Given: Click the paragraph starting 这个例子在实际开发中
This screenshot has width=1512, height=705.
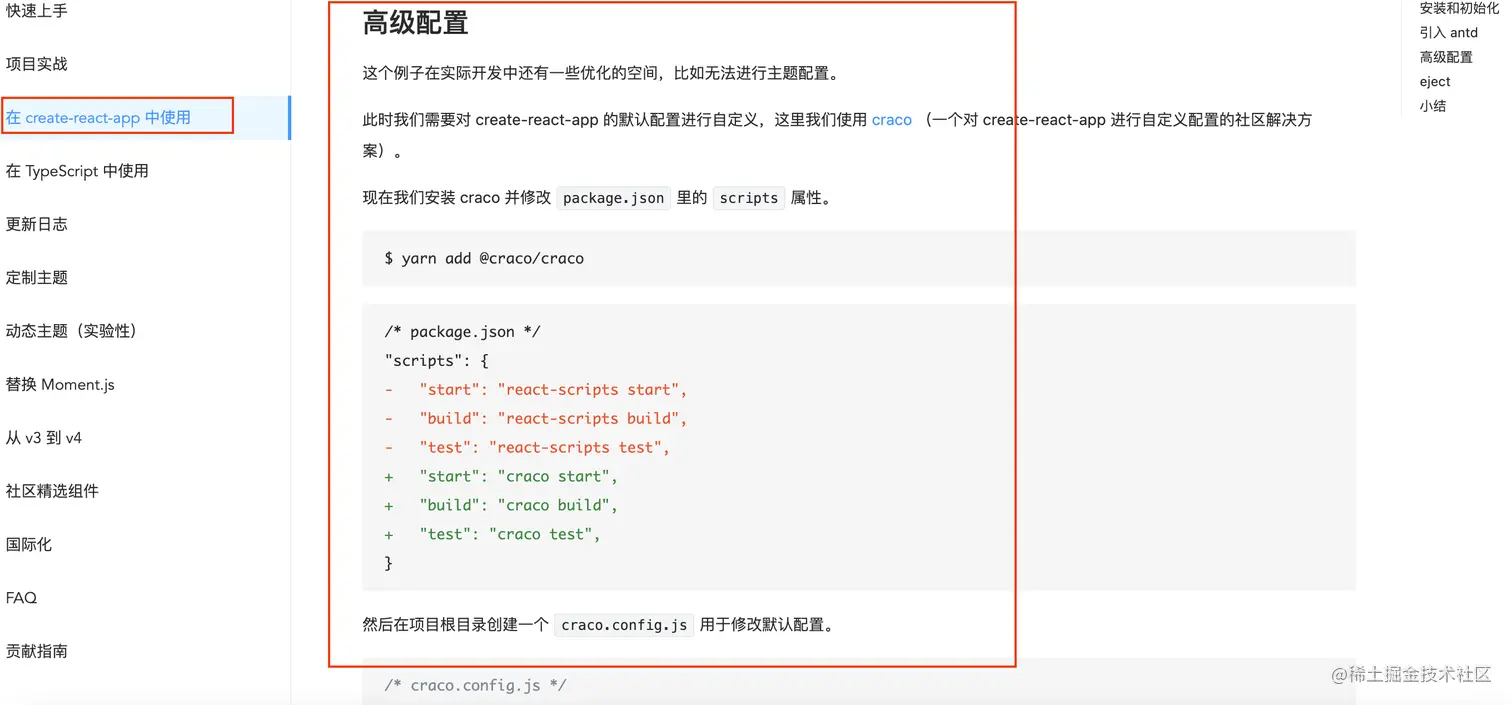Looking at the screenshot, I should coord(601,73).
